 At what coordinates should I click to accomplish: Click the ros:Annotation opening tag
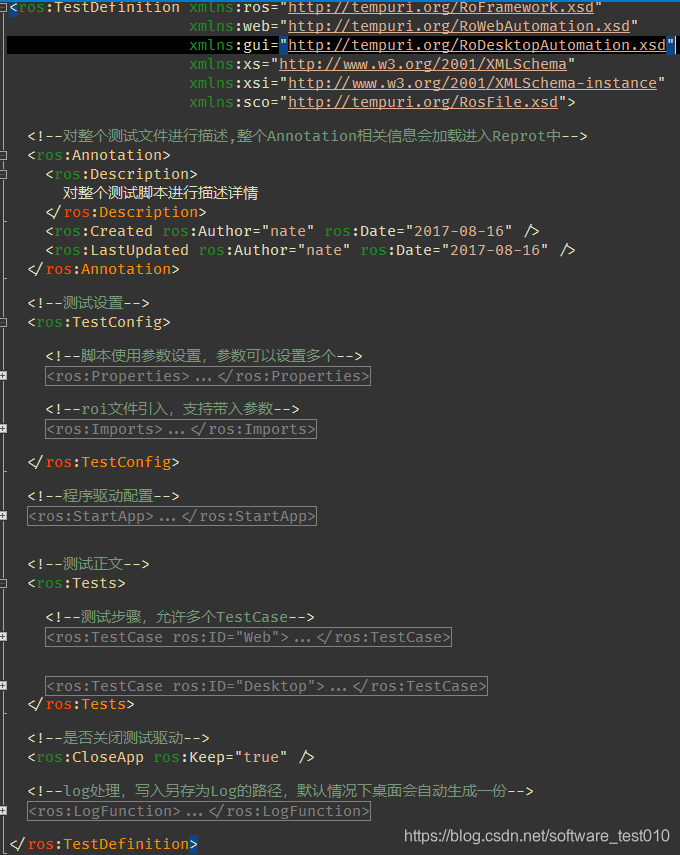pyautogui.click(x=99, y=155)
